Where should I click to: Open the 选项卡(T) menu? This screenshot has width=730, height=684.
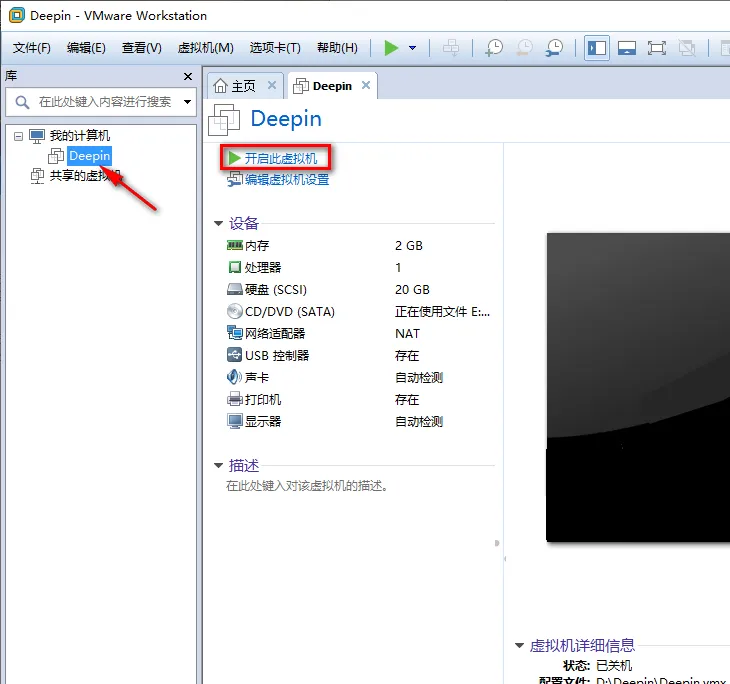(x=275, y=47)
